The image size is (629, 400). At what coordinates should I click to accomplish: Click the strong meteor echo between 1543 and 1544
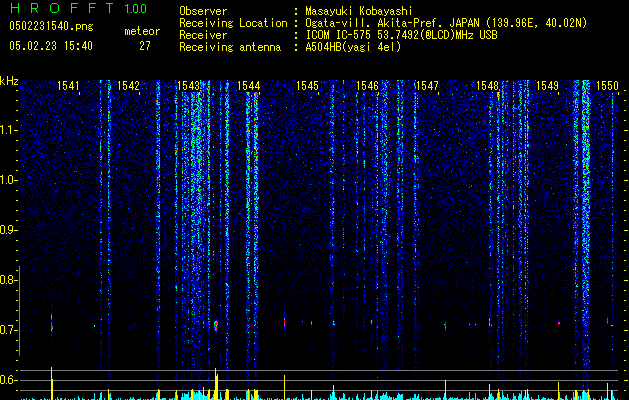pos(216,325)
